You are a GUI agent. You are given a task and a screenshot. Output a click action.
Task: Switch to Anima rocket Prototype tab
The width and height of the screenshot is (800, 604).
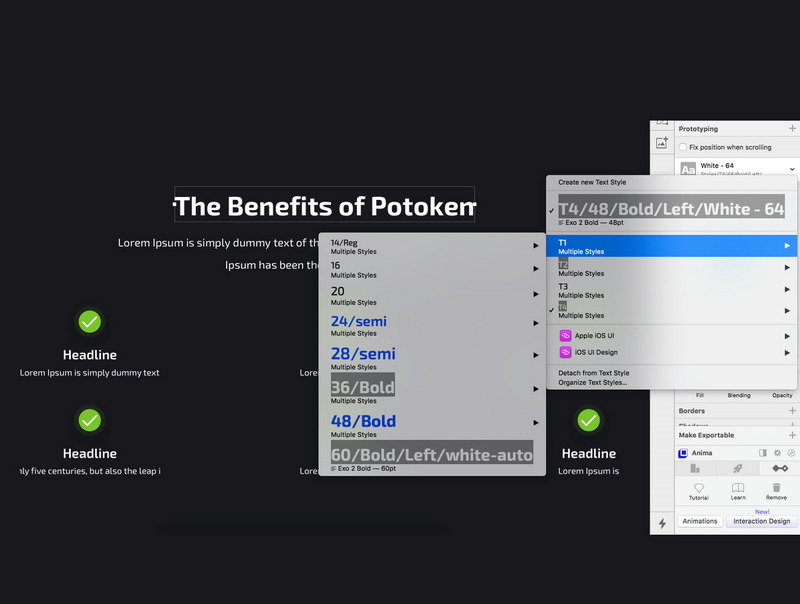click(738, 468)
